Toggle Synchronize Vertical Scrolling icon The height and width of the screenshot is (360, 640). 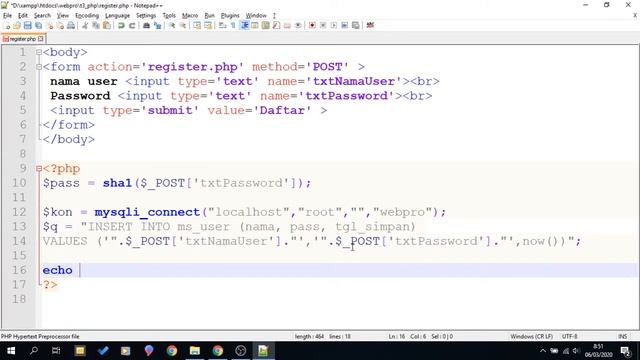197,26
